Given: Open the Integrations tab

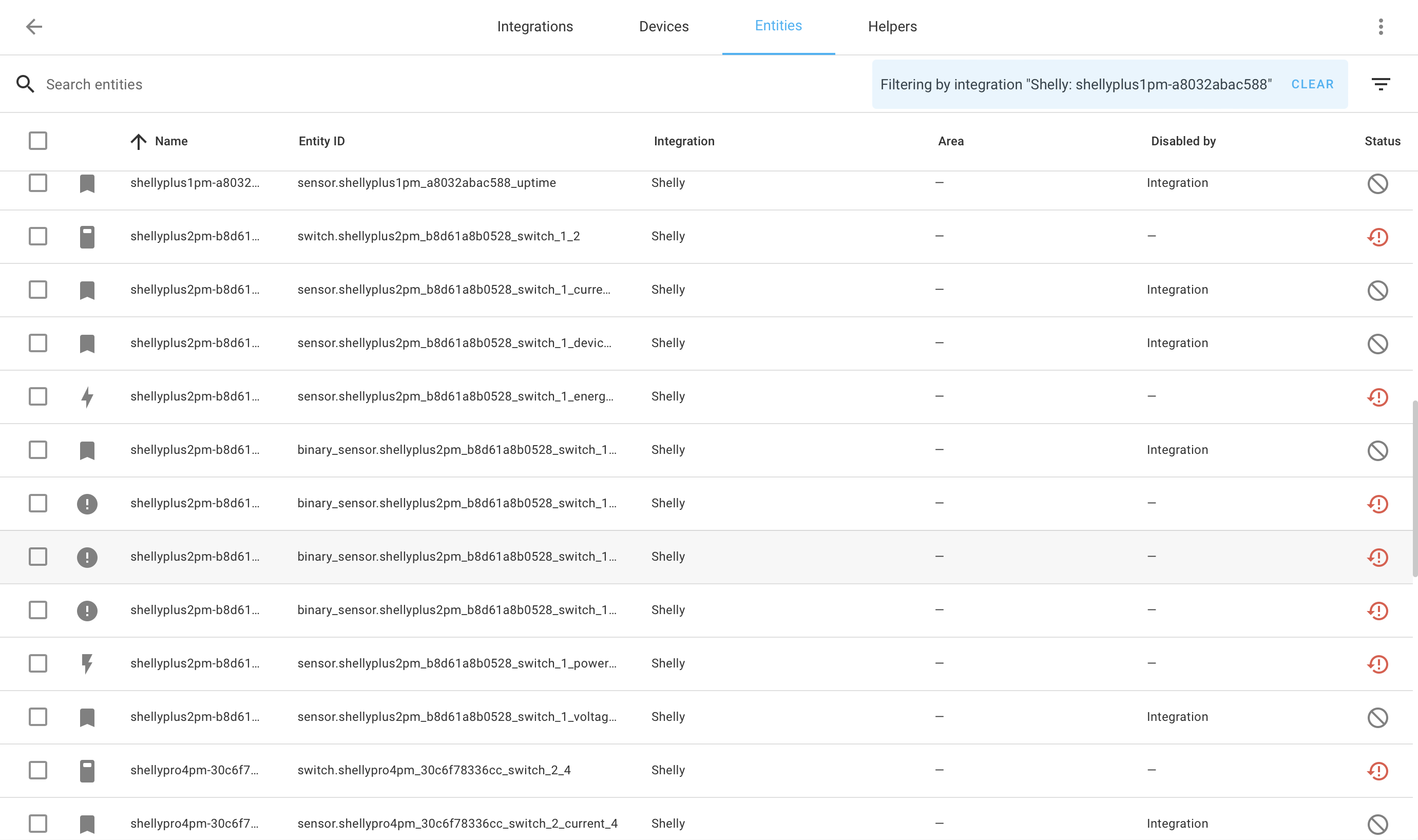Looking at the screenshot, I should (535, 27).
